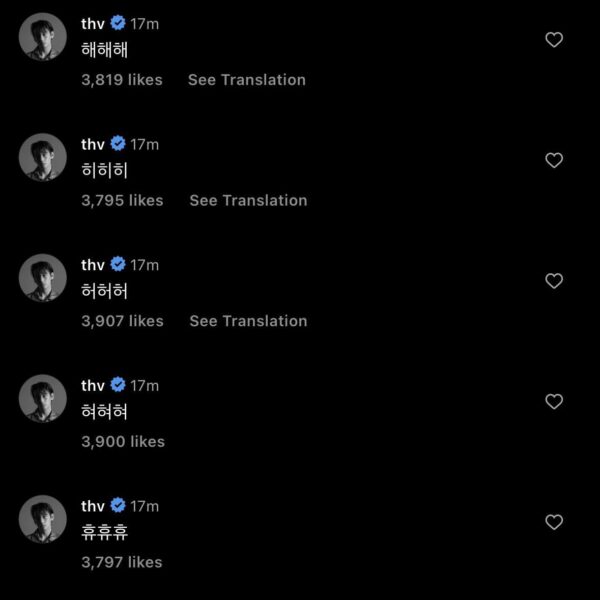Open profile photo by "휴휴휴" comment

(43, 519)
